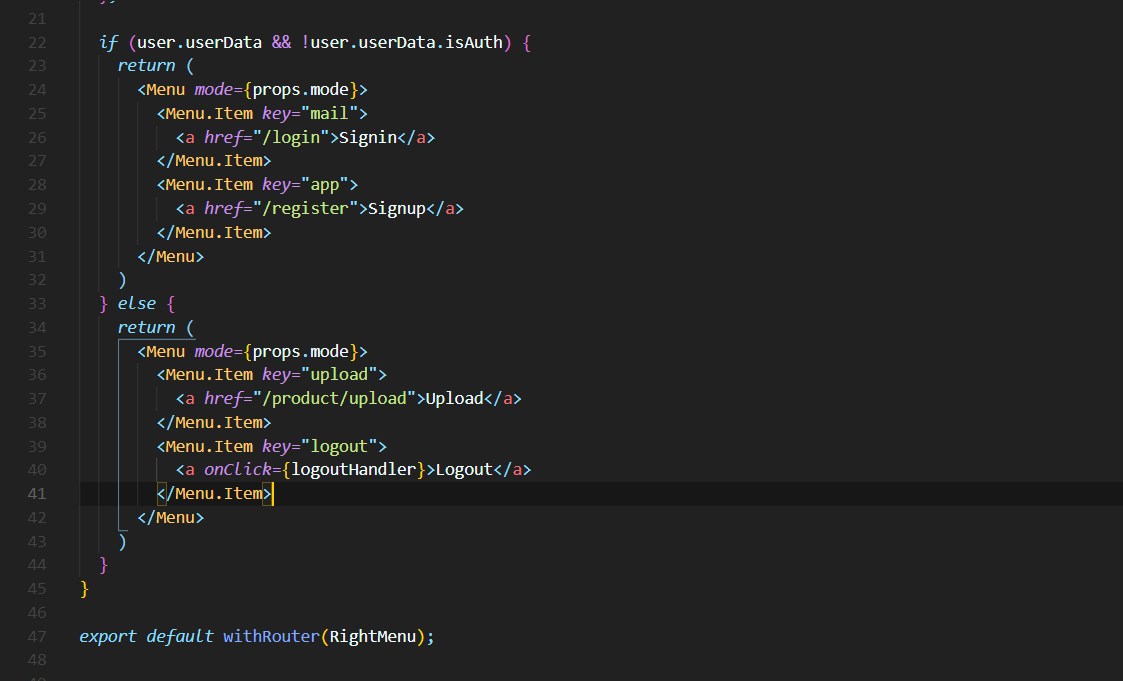The width and height of the screenshot is (1123, 681).
Task: Click closing Menu.Item tag on line 30
Action: point(214,233)
